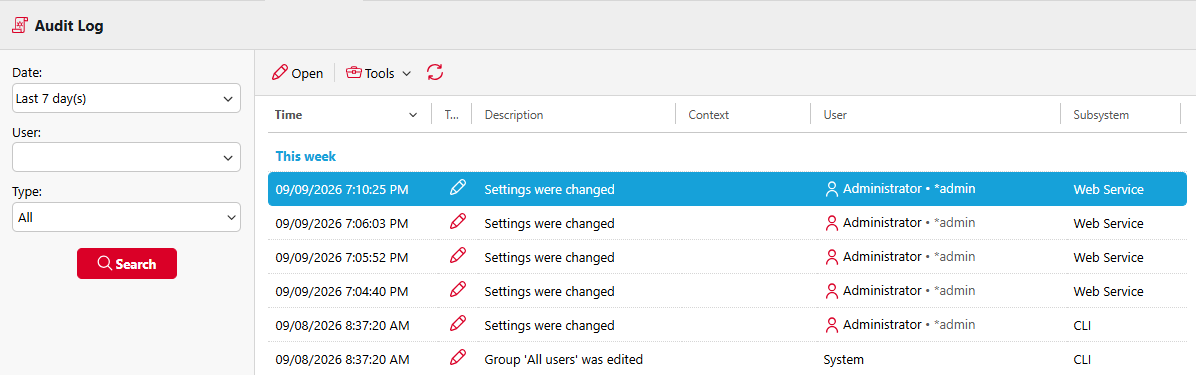Click the Audit Log scroll icon in header

[x=19, y=25]
